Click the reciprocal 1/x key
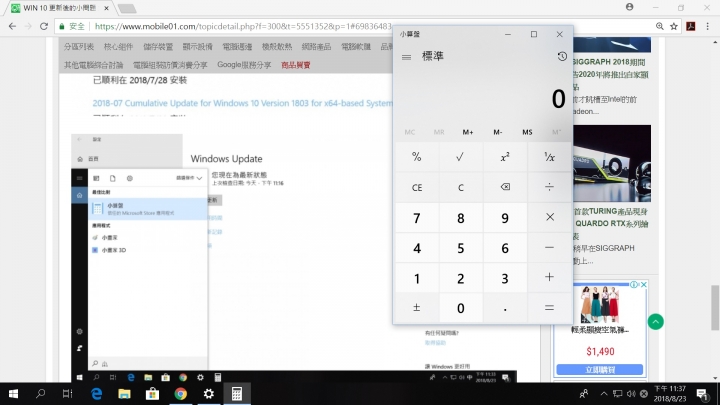The image size is (720, 405). (x=549, y=157)
